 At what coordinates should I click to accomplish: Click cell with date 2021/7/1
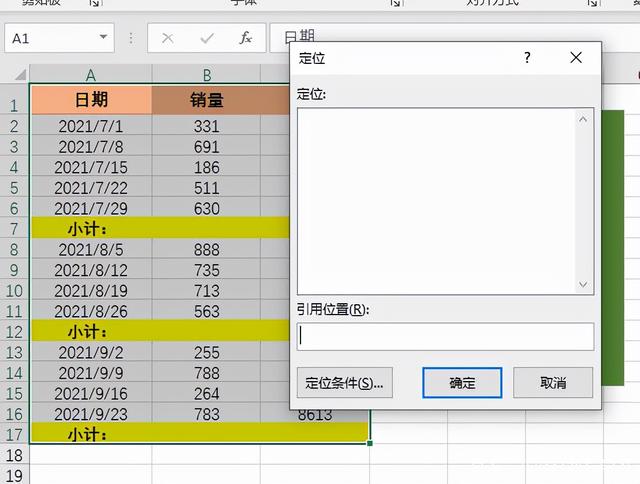point(91,126)
